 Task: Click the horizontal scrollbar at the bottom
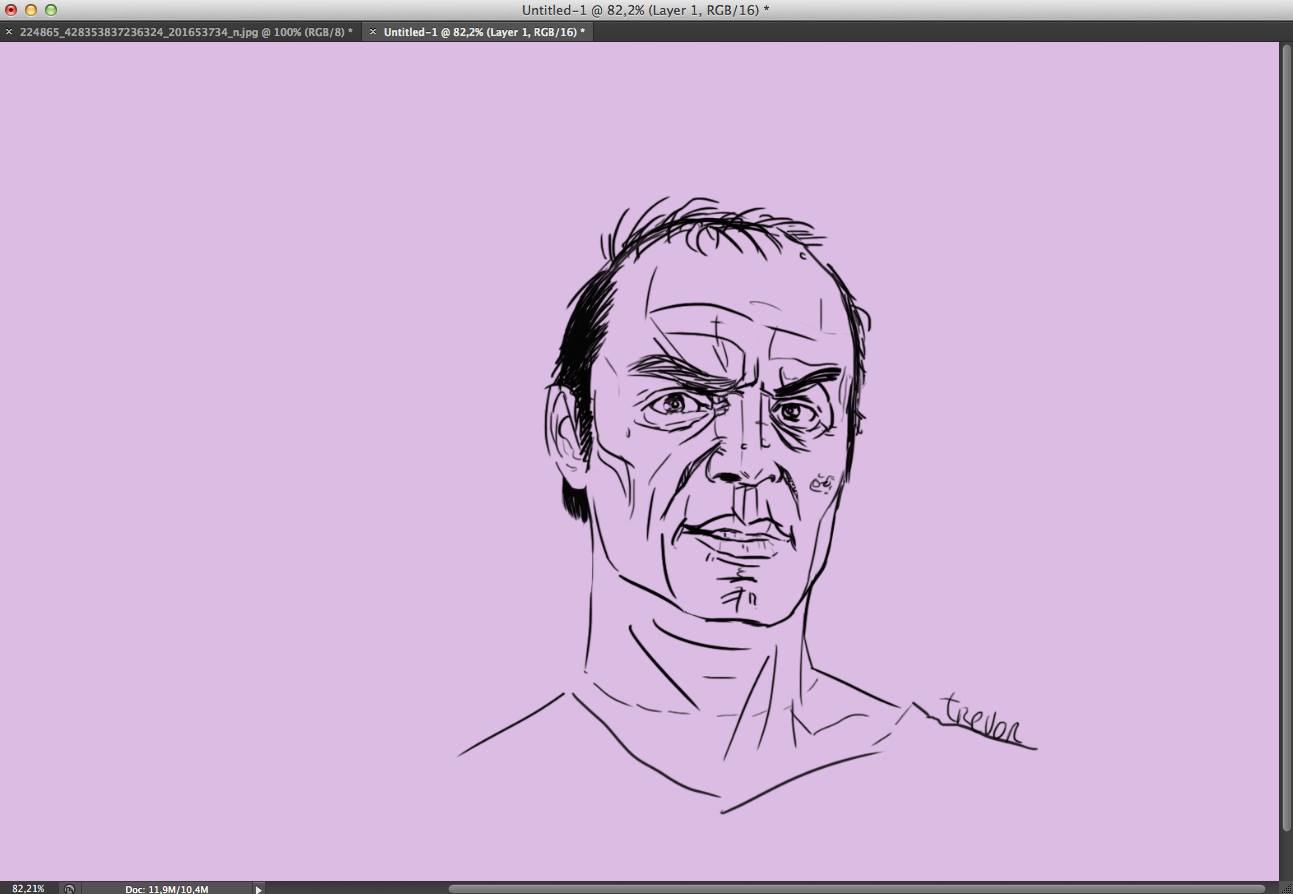coord(857,888)
